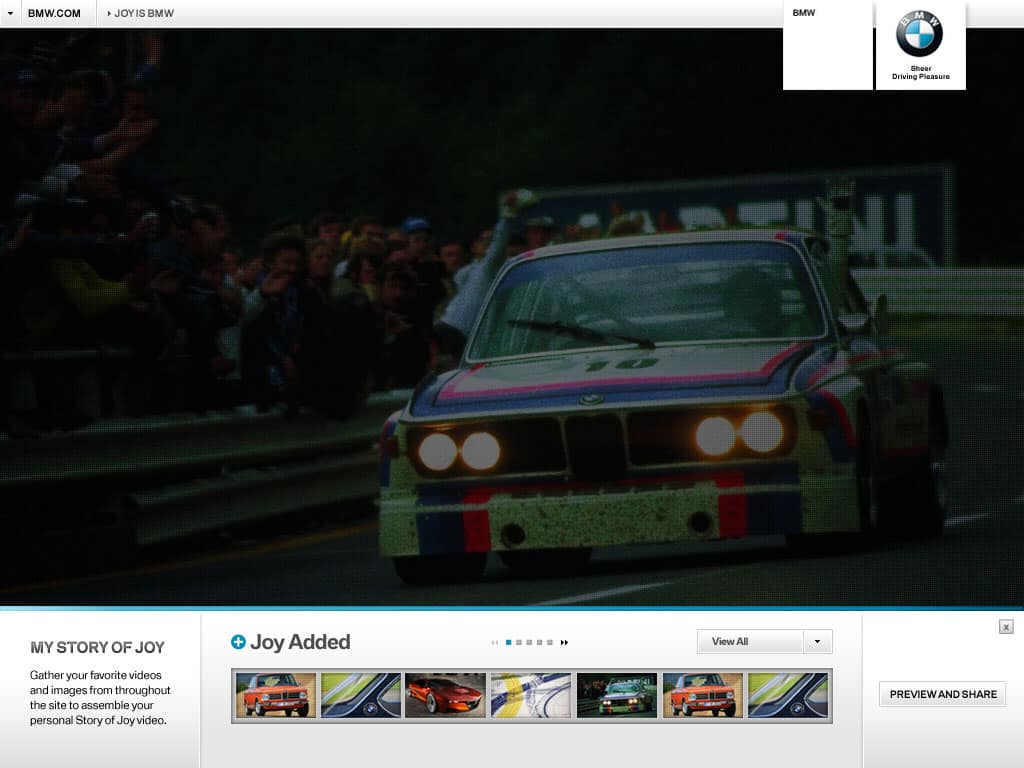Go back using the rewind arrows in the pager
Image resolution: width=1024 pixels, height=768 pixels.
pos(494,642)
